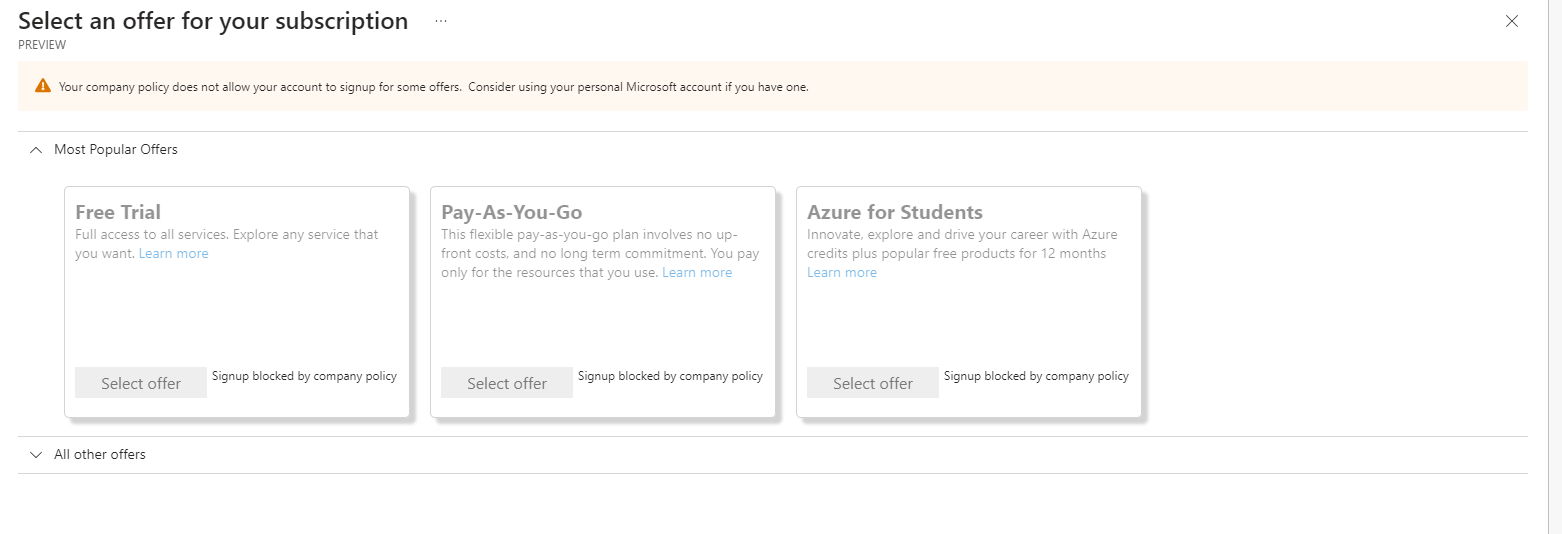Click the Pay-As-You-Go card heading
The image size is (1562, 534).
512,212
